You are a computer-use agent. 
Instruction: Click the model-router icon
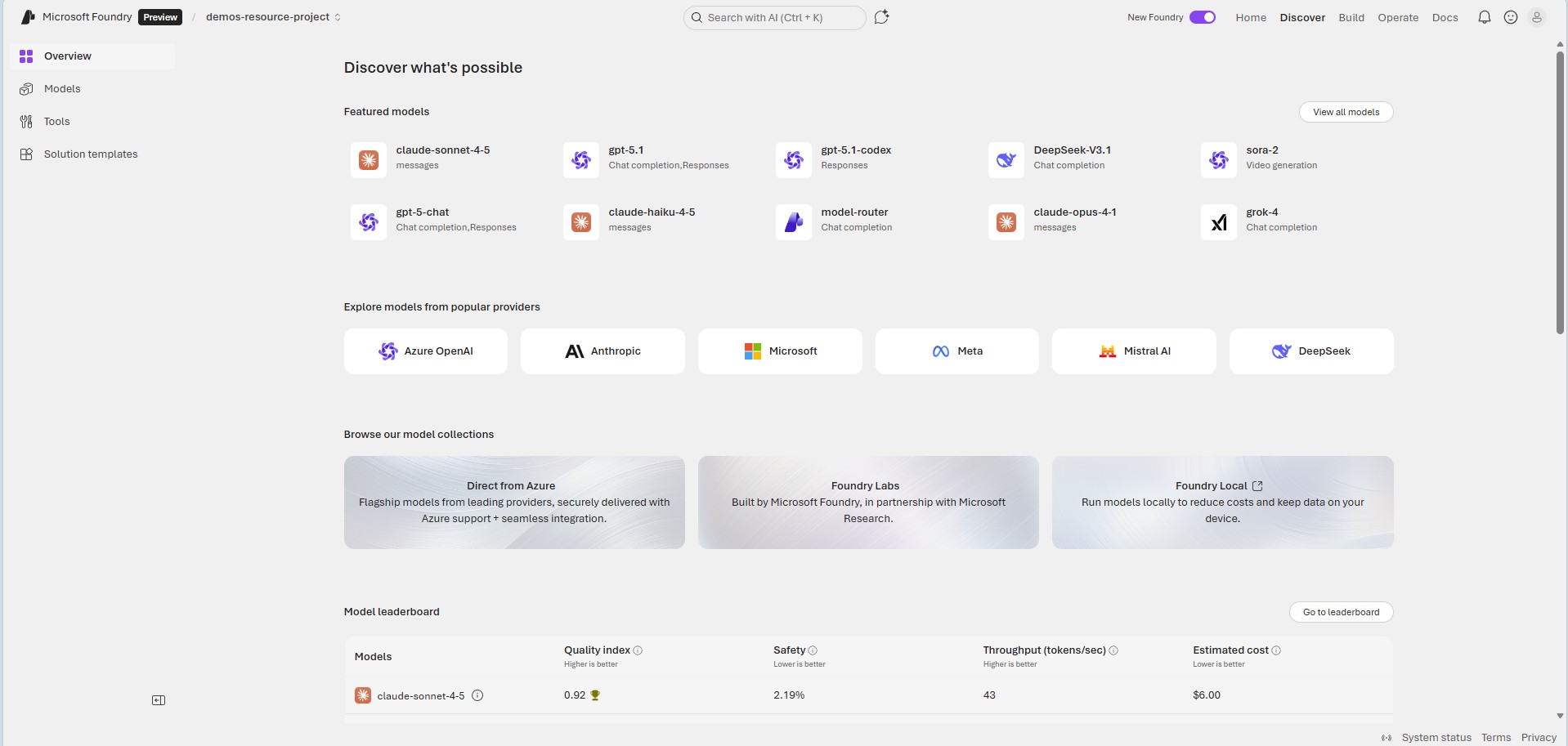tap(793, 222)
